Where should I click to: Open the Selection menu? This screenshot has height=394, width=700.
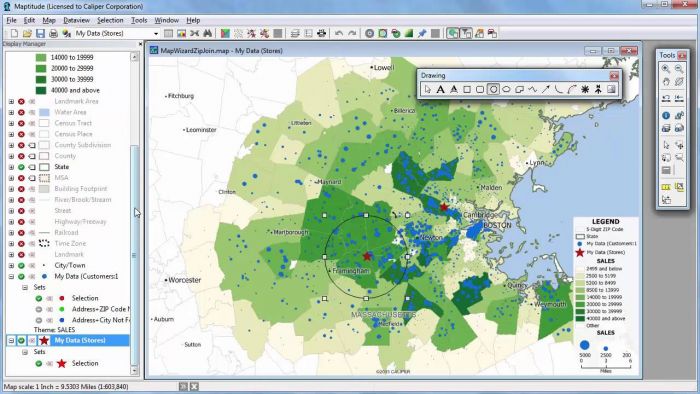click(110, 21)
